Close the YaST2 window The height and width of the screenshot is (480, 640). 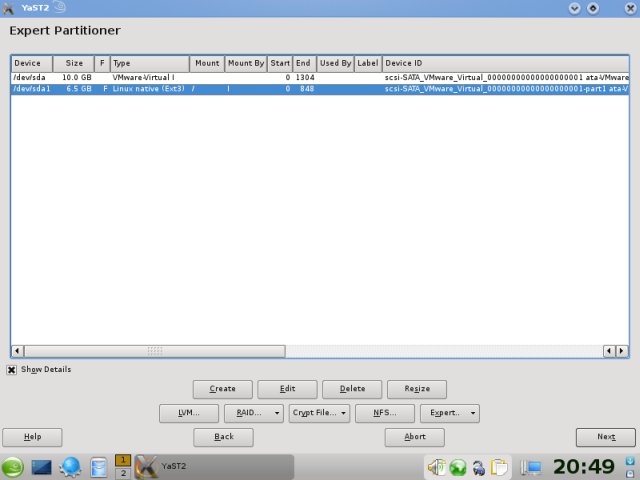[630, 8]
